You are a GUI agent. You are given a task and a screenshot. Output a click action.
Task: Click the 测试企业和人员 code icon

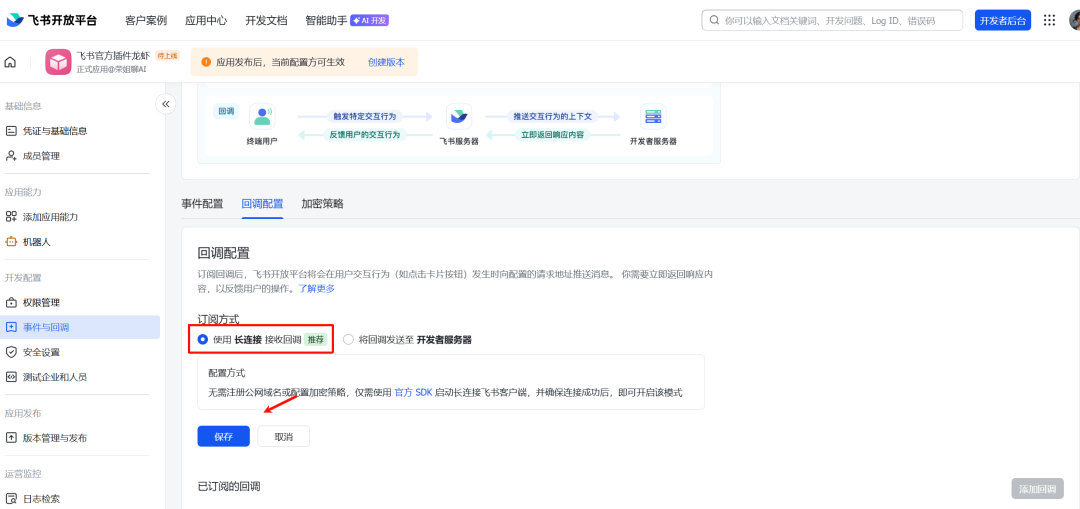pos(11,377)
